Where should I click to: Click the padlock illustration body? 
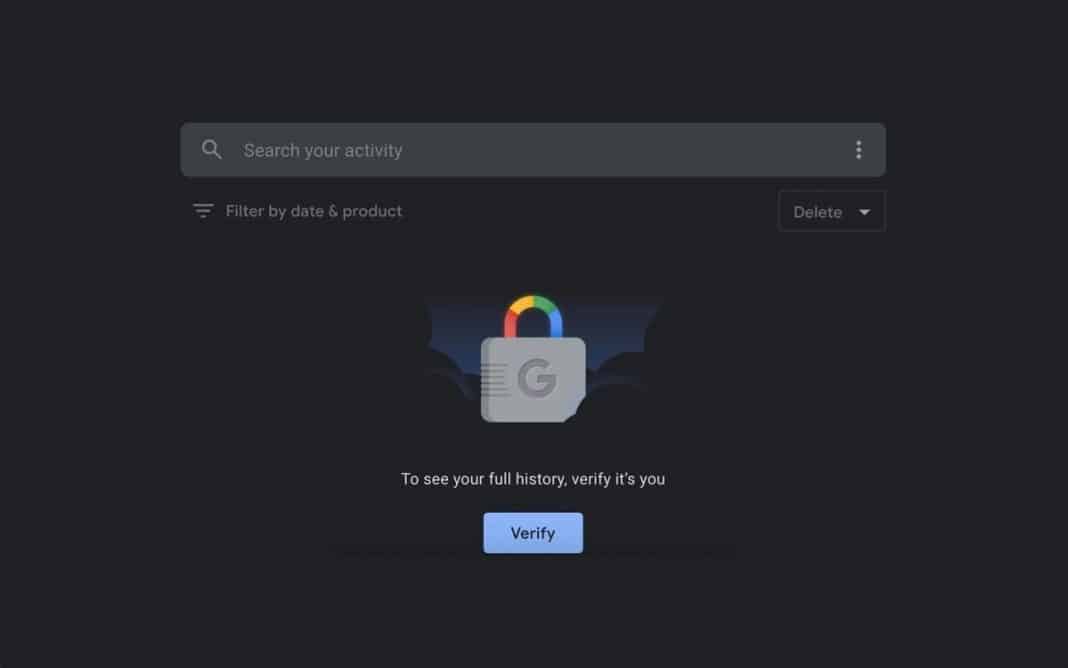coord(533,379)
